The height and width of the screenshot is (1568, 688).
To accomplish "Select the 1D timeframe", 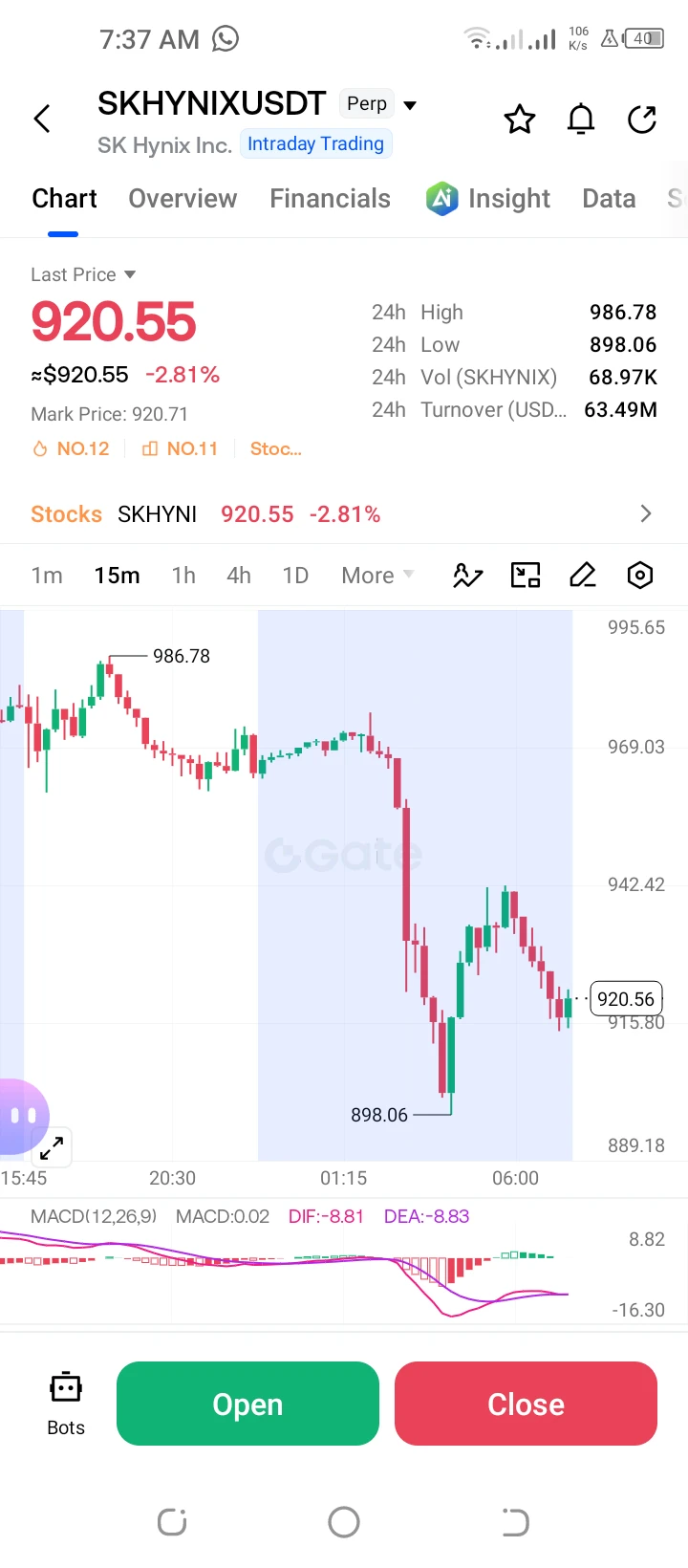I will [295, 576].
